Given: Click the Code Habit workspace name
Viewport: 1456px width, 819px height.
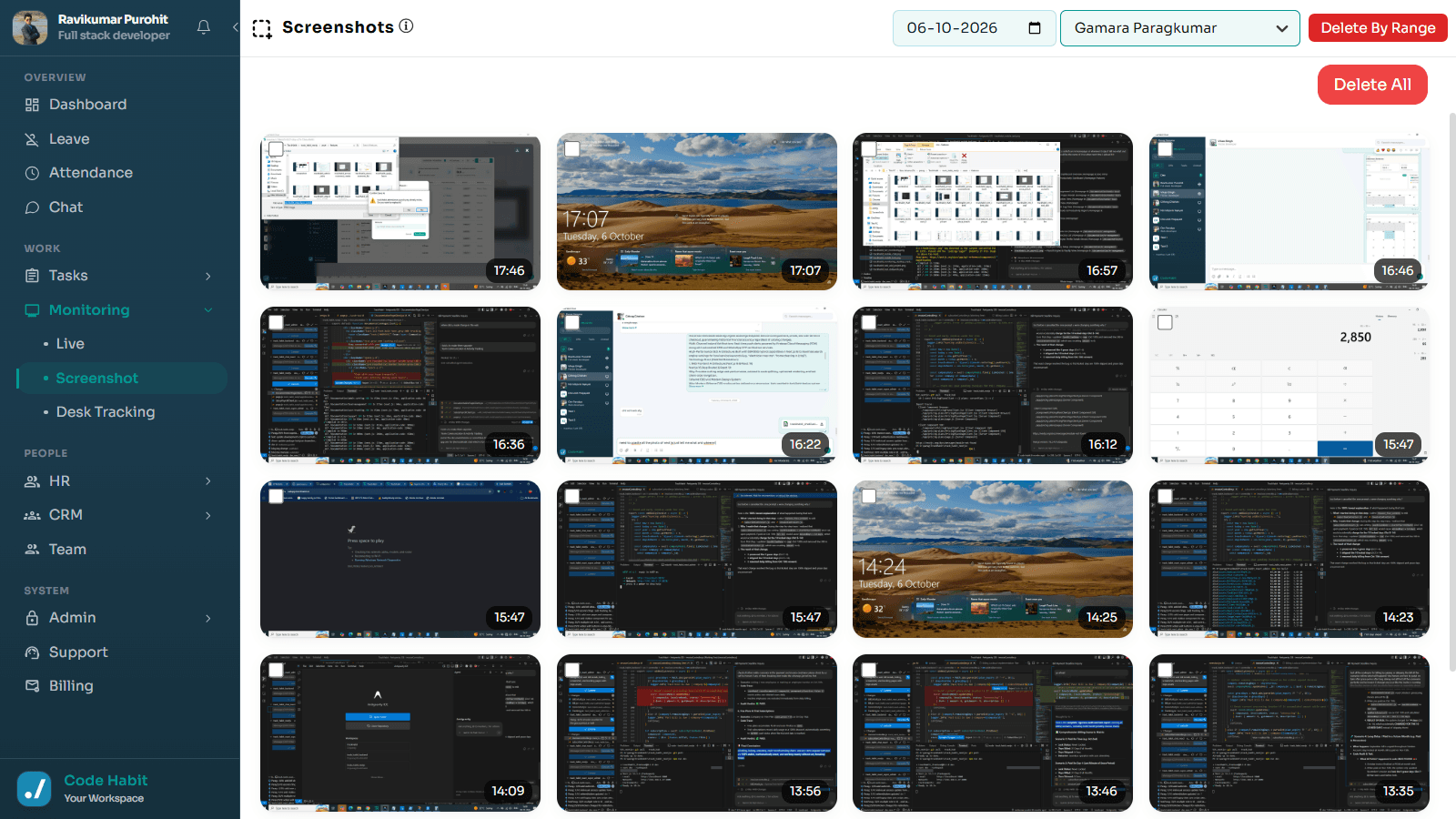Looking at the screenshot, I should pos(106,781).
